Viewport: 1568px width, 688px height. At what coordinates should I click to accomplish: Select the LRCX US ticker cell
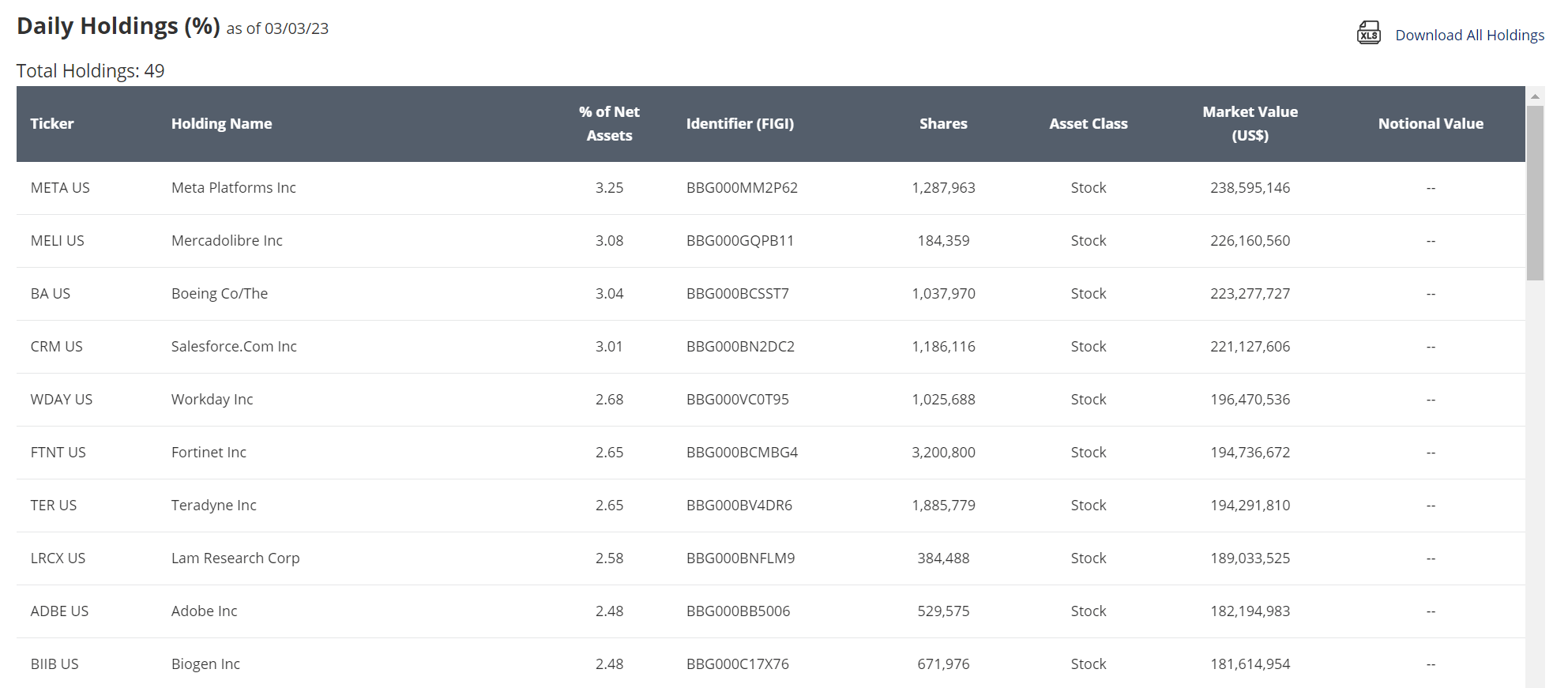(58, 558)
